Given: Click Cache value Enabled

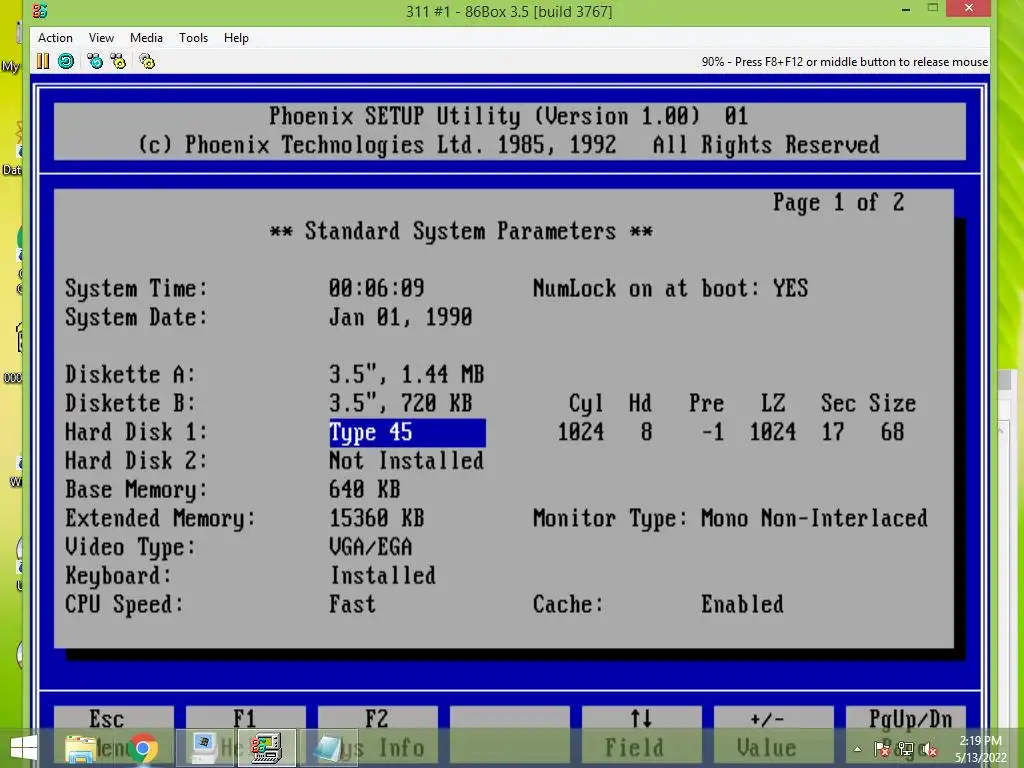Looking at the screenshot, I should pos(743,605).
